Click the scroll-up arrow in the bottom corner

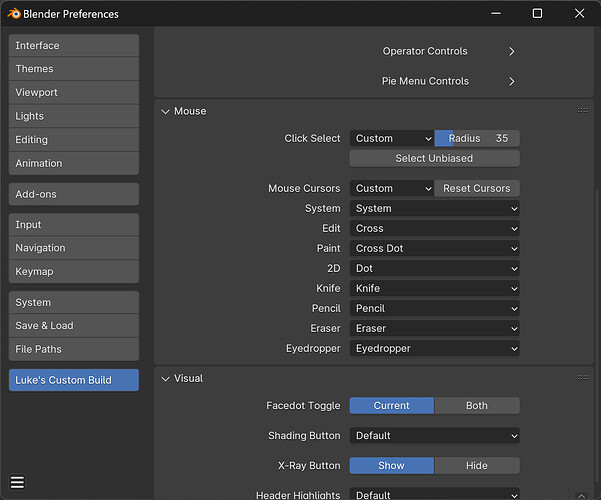tap(581, 495)
